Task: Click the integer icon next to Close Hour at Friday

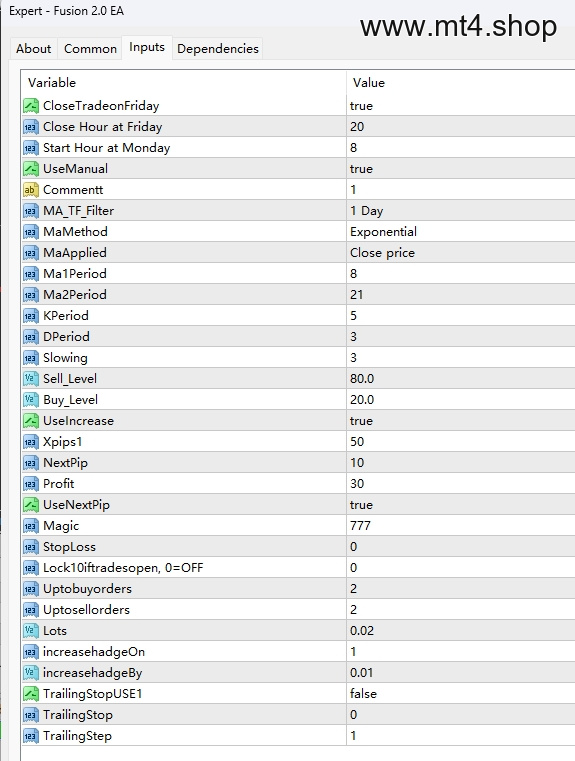Action: tap(31, 127)
